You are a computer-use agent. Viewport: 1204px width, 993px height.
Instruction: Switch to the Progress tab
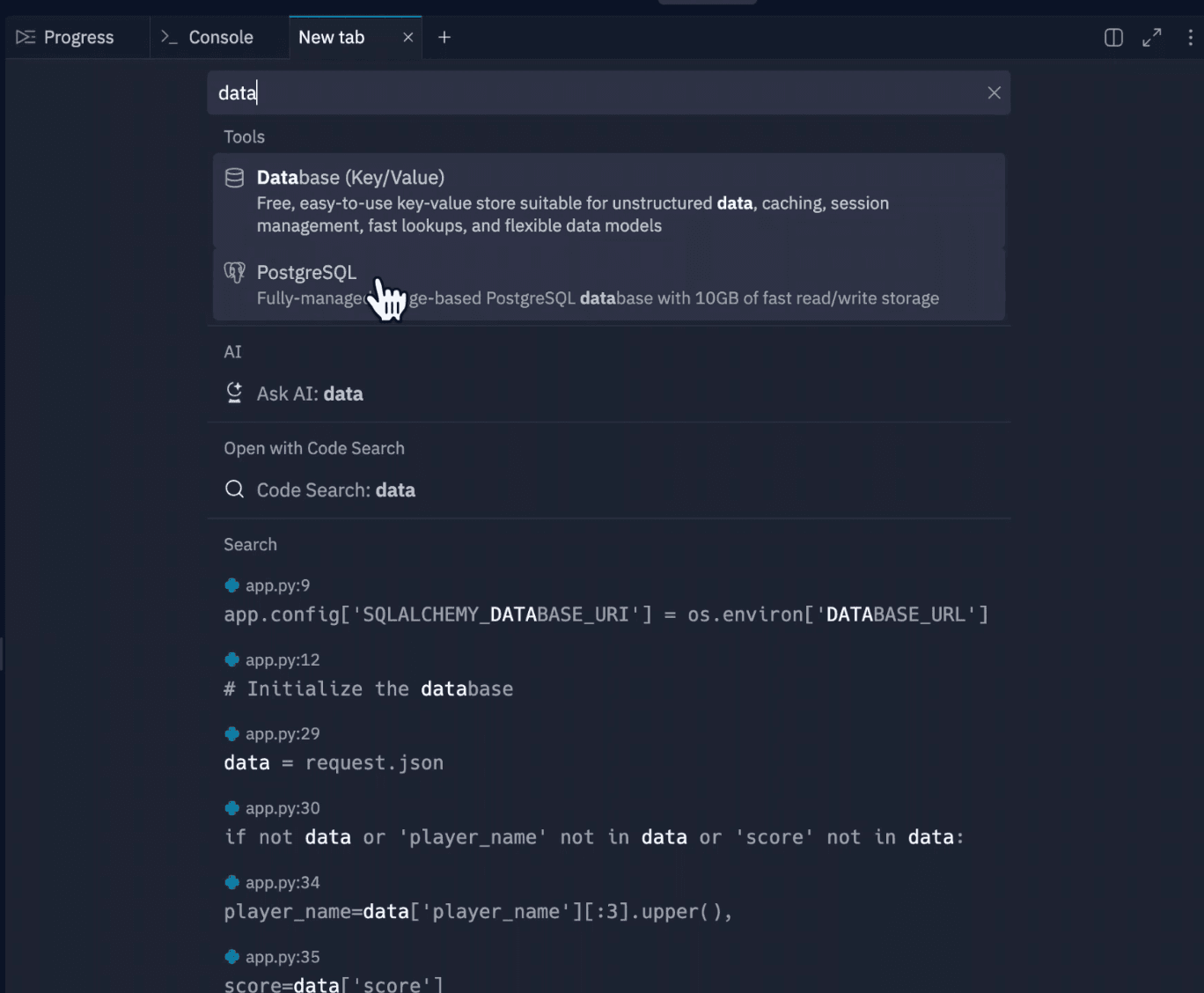pos(66,37)
